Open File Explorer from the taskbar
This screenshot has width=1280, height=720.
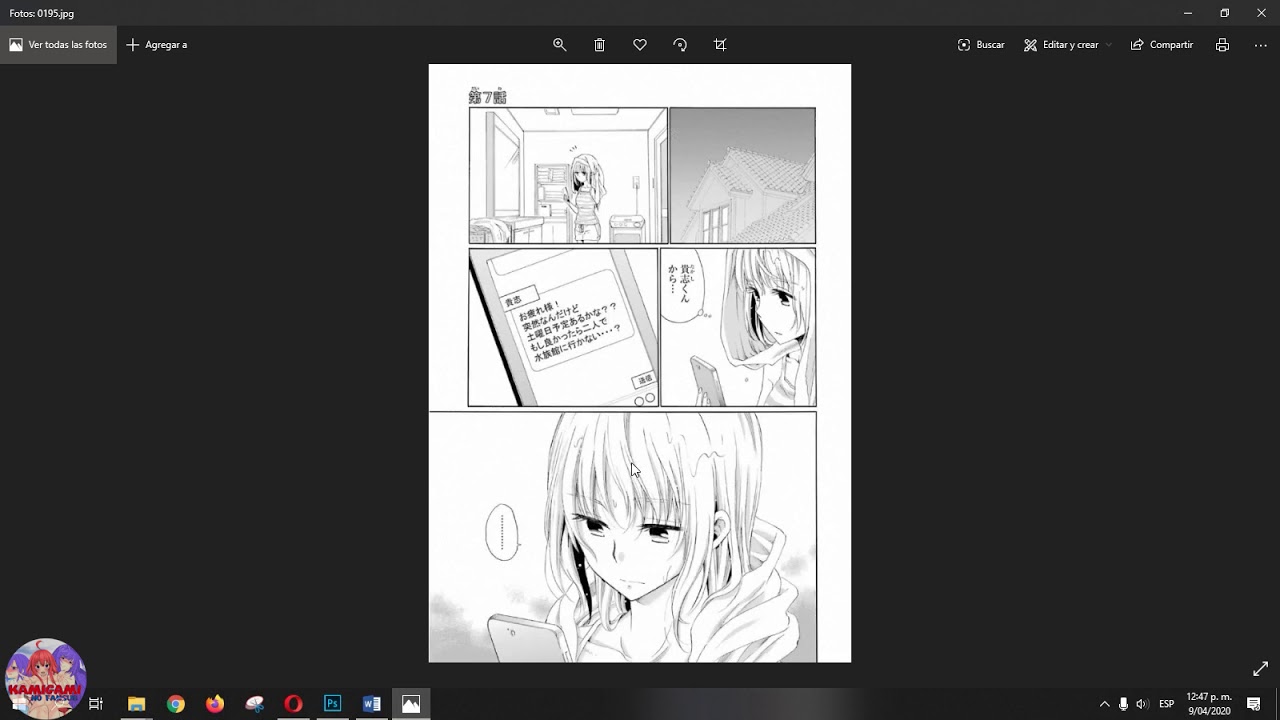click(137, 704)
